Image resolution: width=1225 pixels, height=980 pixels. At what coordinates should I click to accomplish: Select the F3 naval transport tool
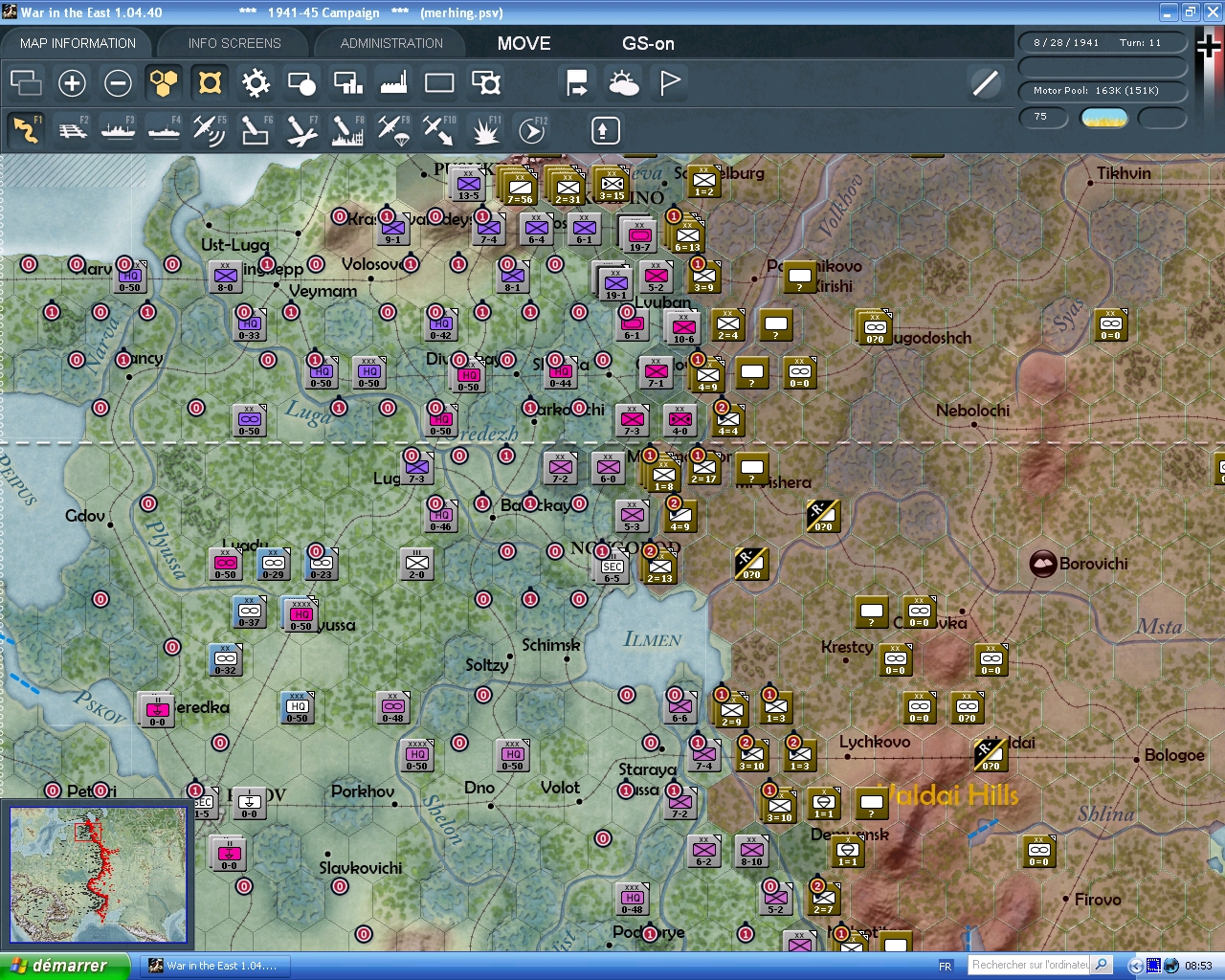[118, 129]
